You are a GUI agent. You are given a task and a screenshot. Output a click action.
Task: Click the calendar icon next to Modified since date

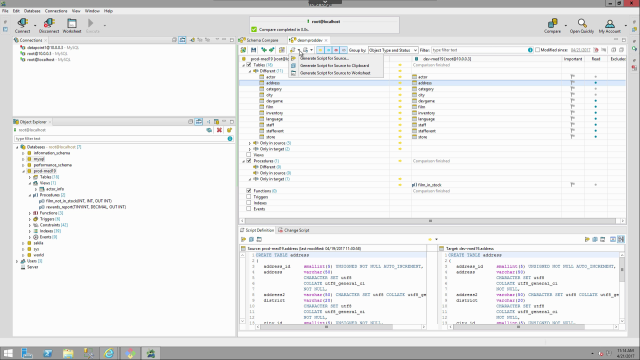[596, 50]
